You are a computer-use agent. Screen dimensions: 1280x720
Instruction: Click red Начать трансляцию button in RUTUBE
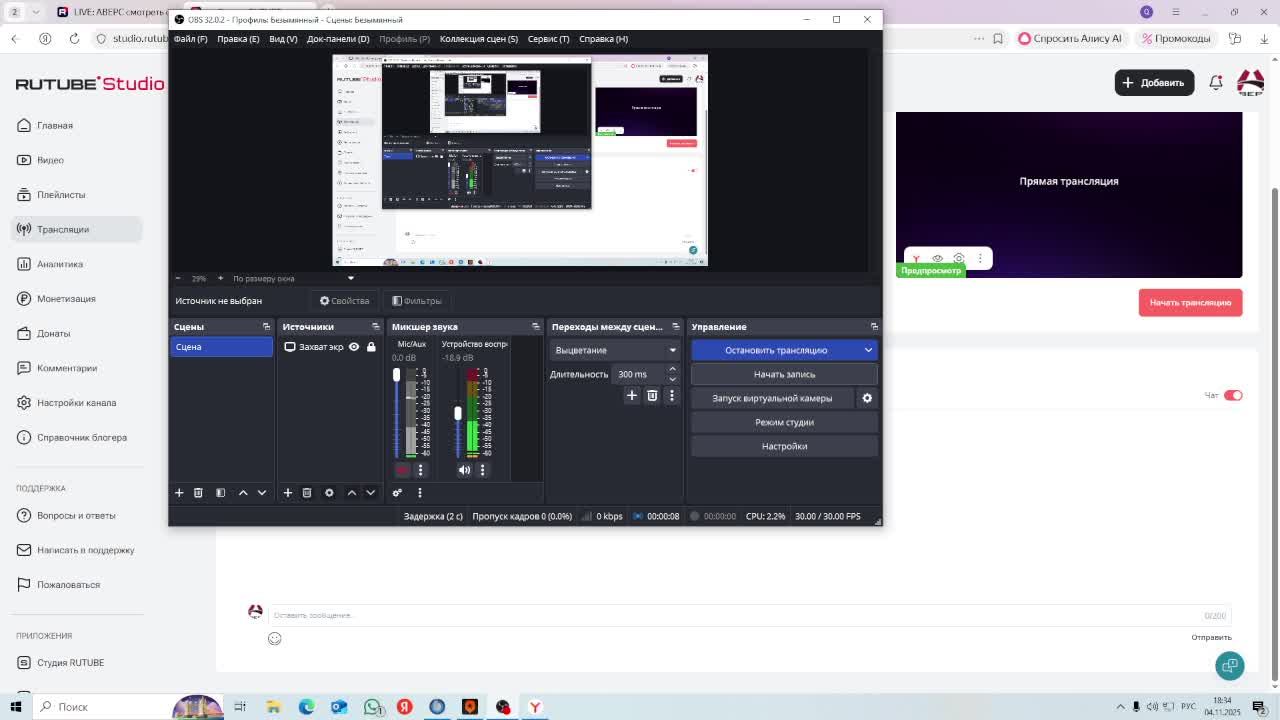pos(1190,303)
